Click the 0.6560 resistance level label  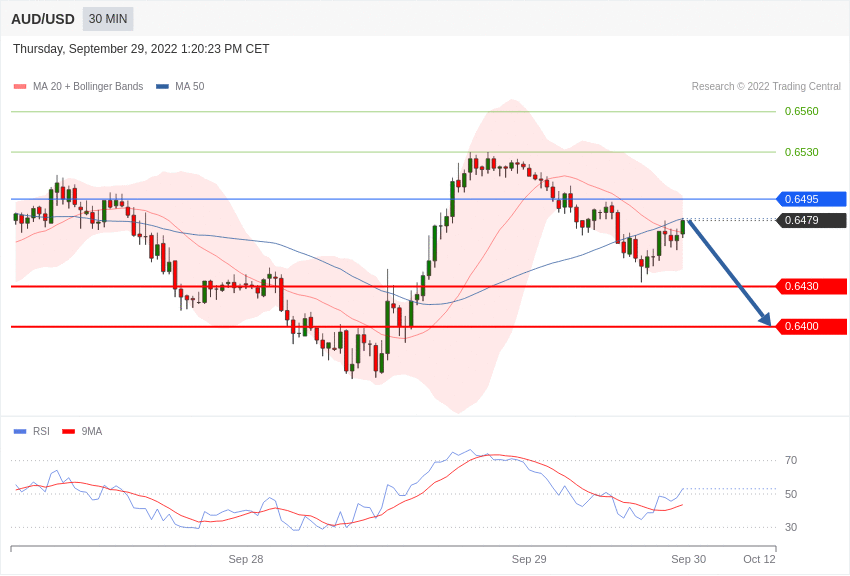point(801,111)
